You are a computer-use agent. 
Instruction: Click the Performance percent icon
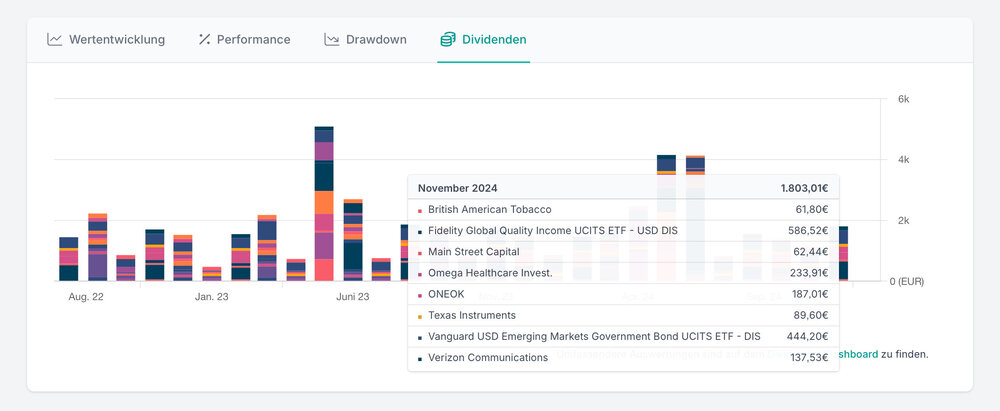pyautogui.click(x=204, y=40)
